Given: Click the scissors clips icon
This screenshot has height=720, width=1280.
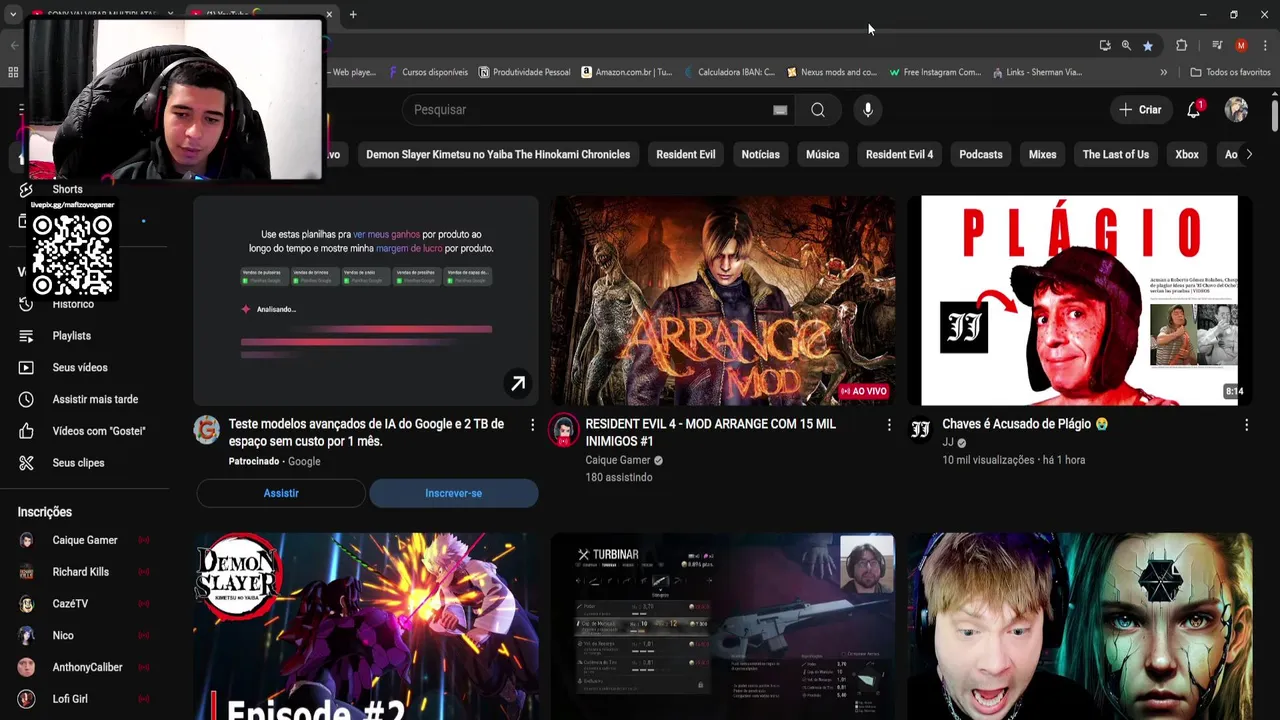Looking at the screenshot, I should tap(26, 463).
